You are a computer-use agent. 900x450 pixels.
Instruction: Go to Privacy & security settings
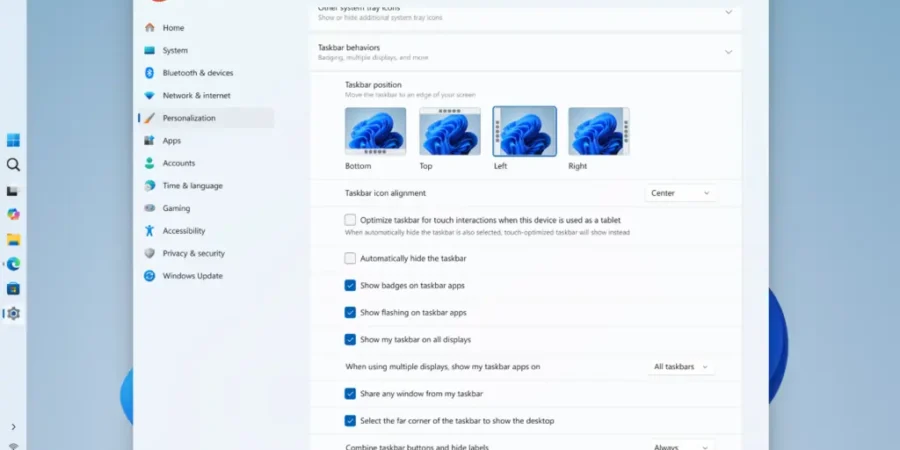[x=205, y=253]
